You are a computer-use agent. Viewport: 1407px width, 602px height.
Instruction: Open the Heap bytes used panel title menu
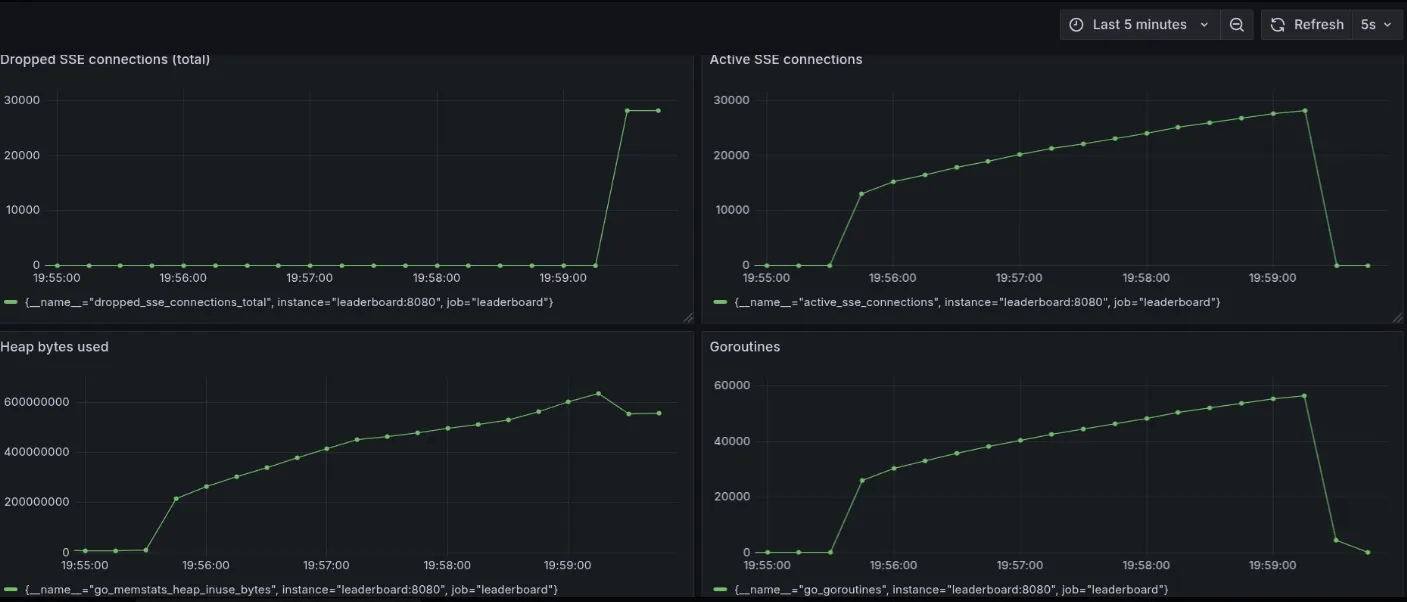coord(55,346)
